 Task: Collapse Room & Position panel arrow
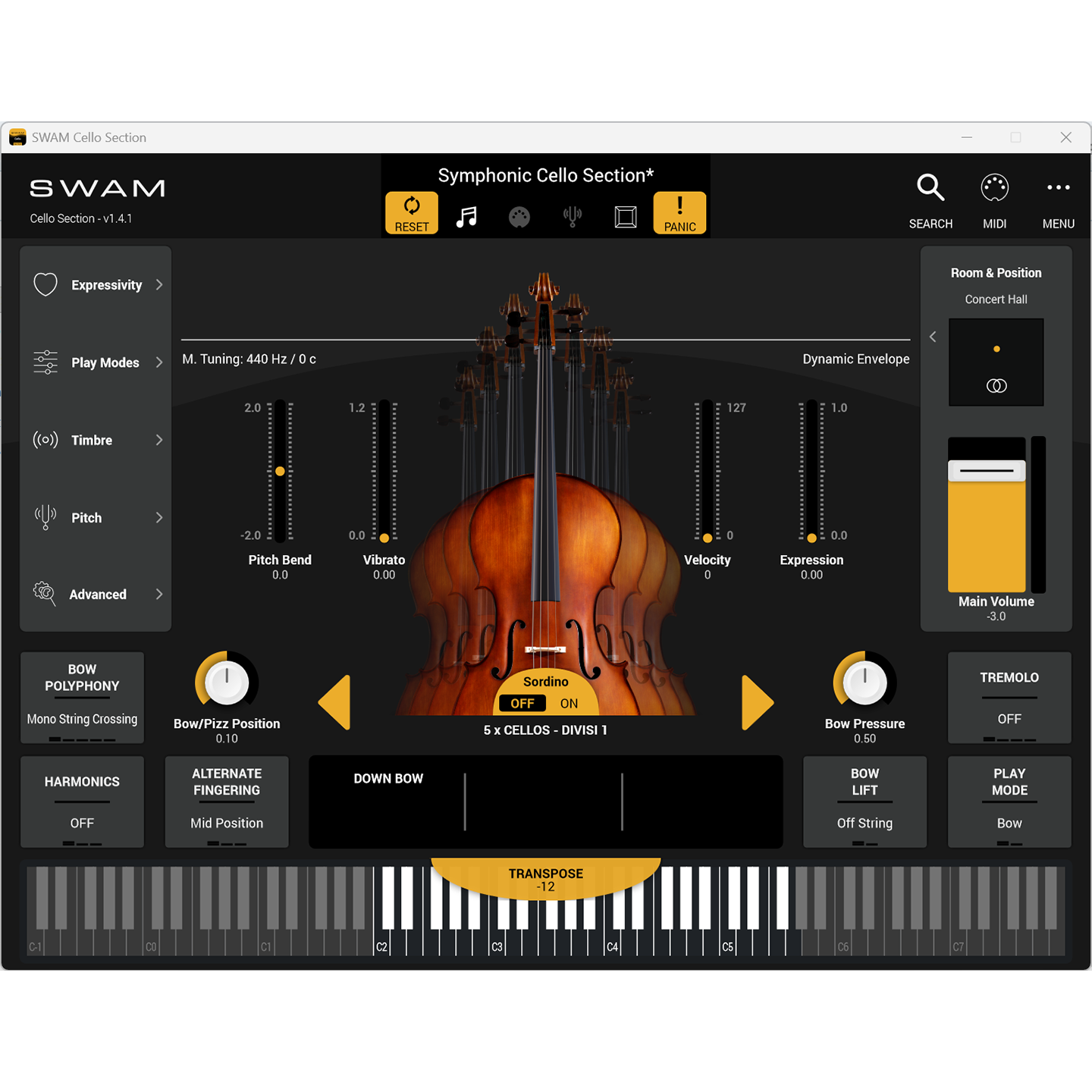[933, 337]
